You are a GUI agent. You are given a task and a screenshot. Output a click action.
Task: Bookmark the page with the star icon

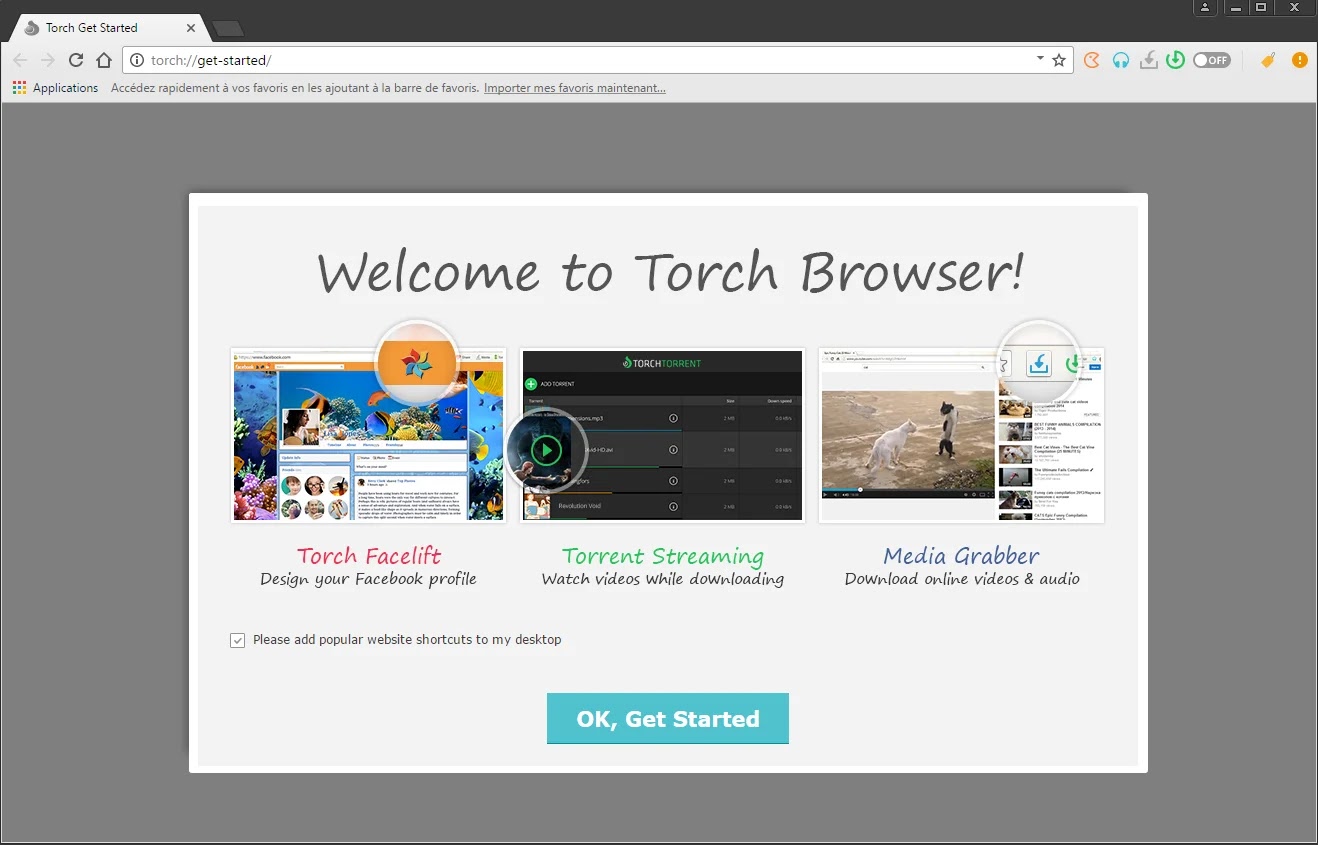coord(1058,60)
